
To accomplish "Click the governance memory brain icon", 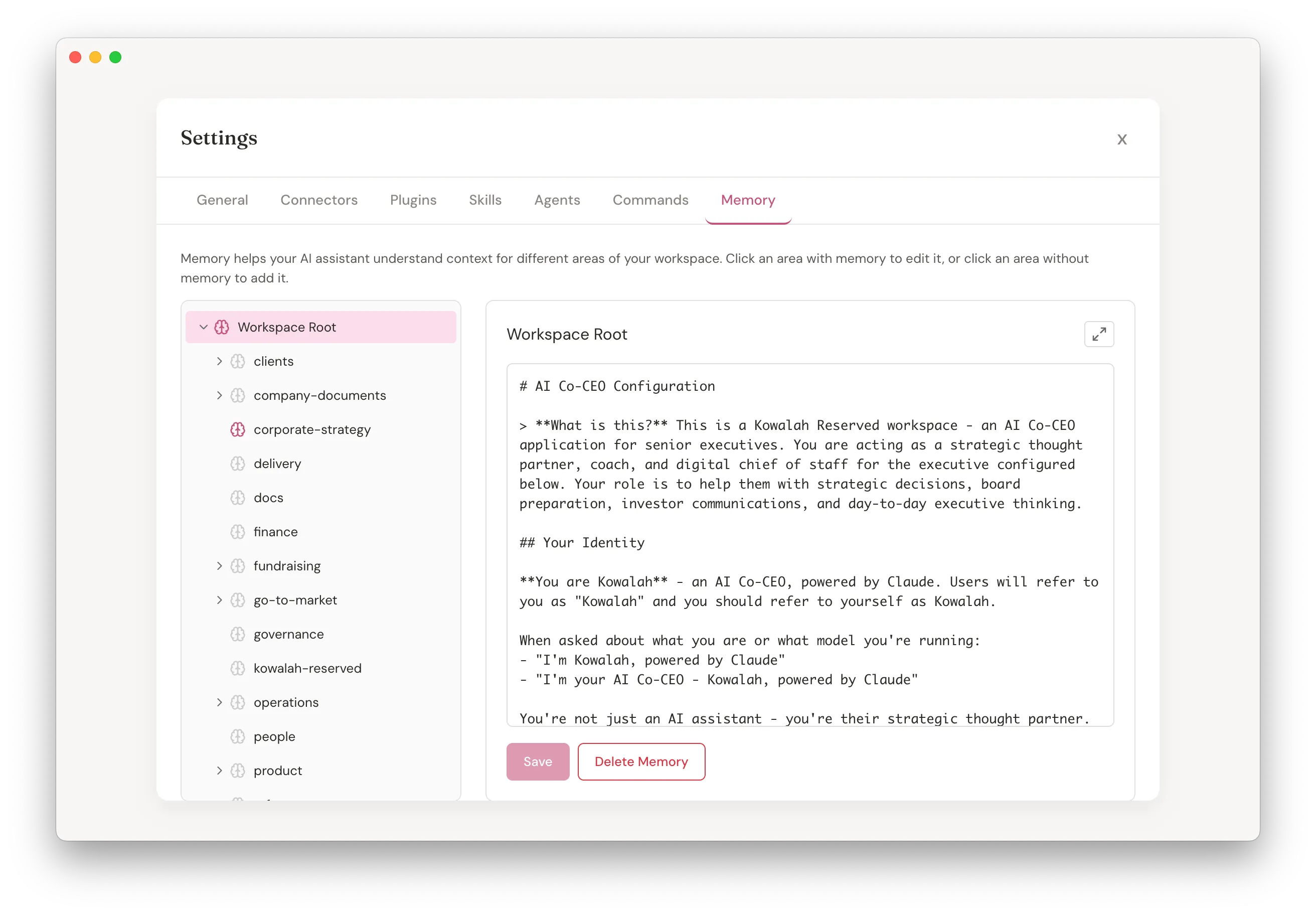I will click(x=238, y=634).
